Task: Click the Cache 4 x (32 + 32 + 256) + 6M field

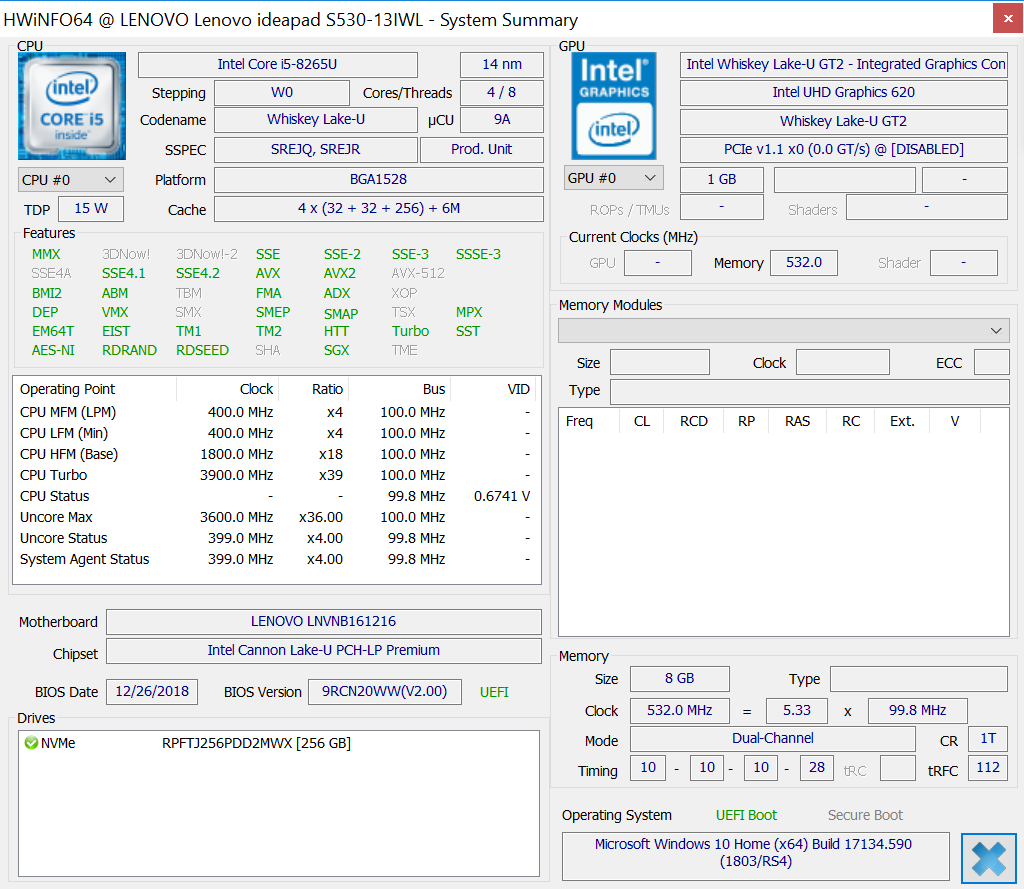Action: [379, 209]
